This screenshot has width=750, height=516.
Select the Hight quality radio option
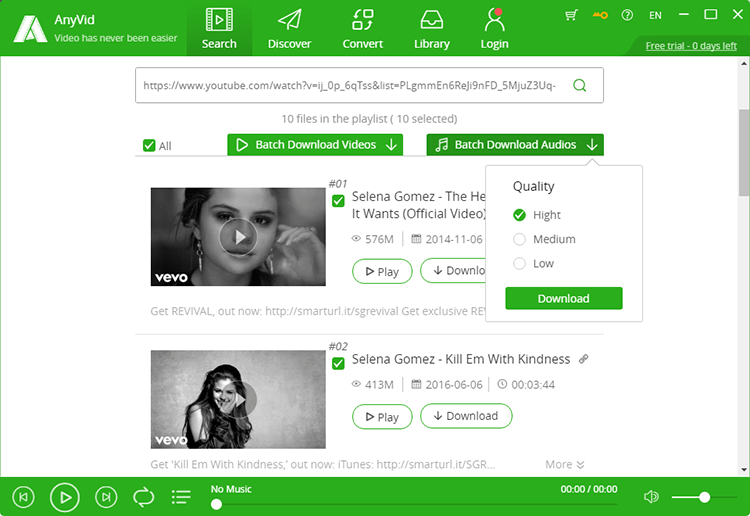[x=519, y=215]
